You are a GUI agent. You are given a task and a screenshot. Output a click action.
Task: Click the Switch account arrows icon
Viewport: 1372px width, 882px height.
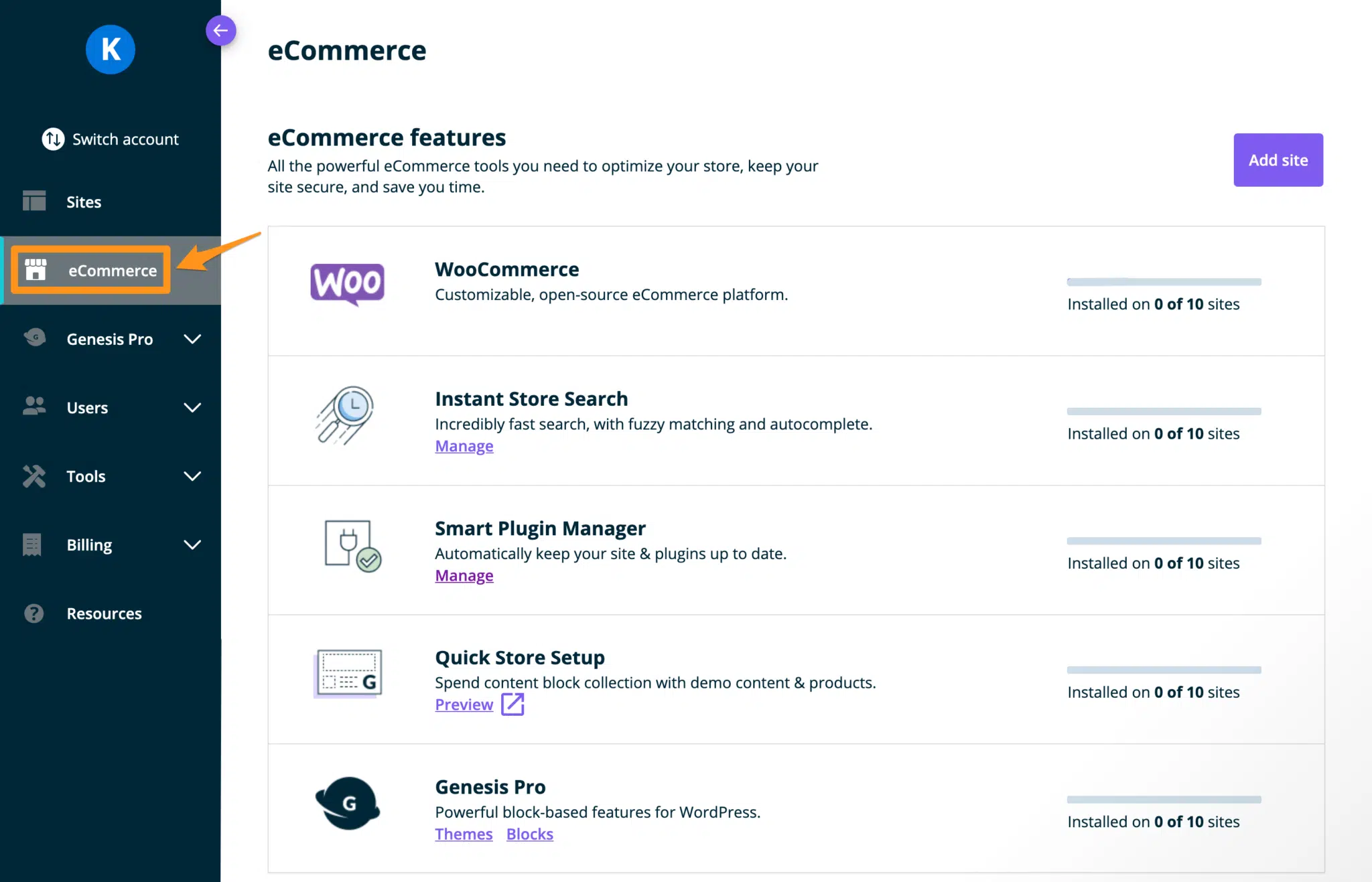click(x=54, y=139)
